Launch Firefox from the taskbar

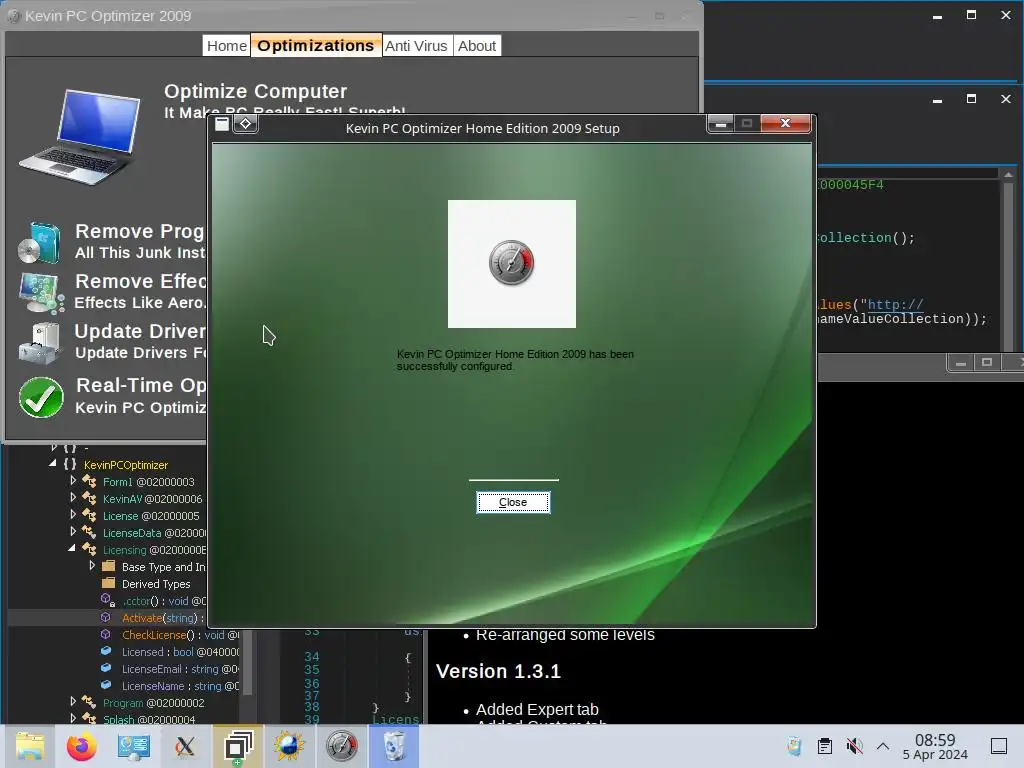[x=82, y=746]
